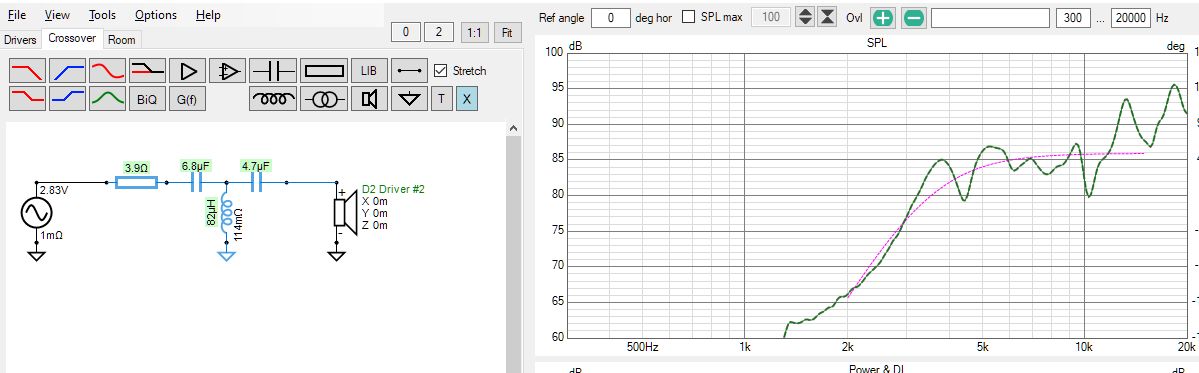Add an overlay with the green plus button
Image resolution: width=1199 pixels, height=373 pixels.
883,18
